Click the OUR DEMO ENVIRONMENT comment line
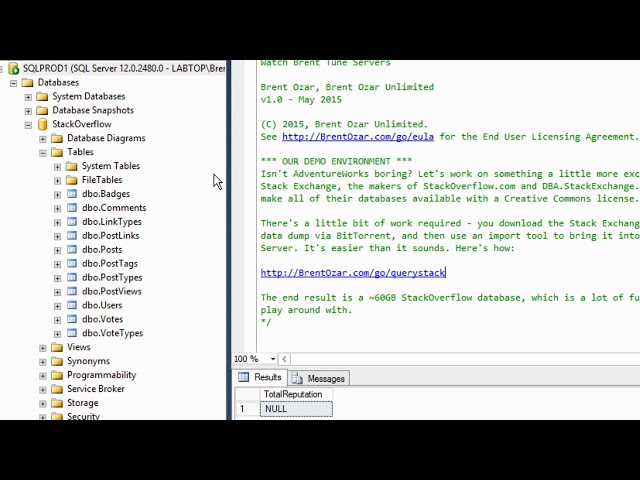Screen dimensions: 640x480 coord(336,161)
